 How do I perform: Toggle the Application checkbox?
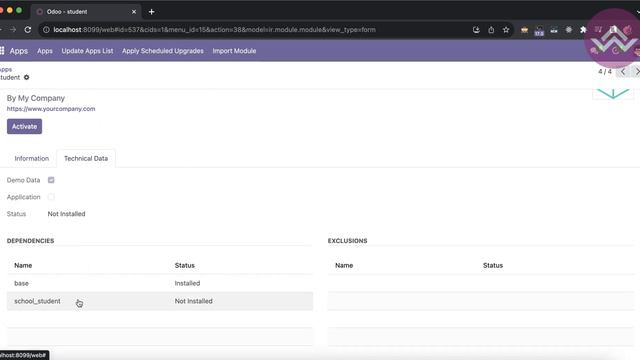[x=51, y=197]
